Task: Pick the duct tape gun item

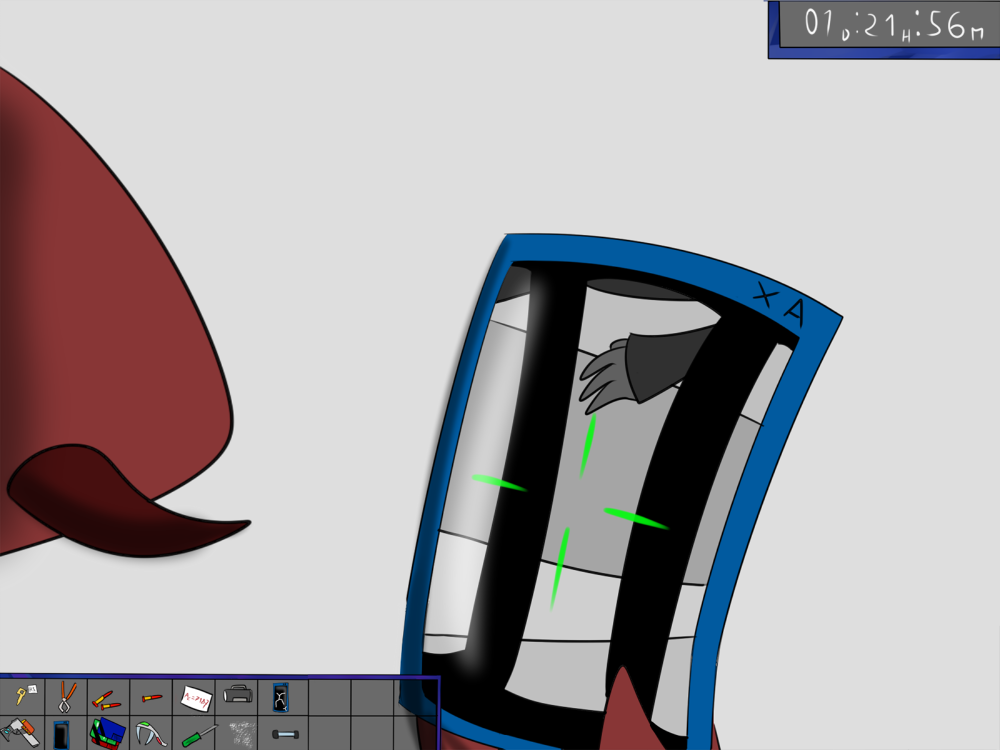Action: click(21, 733)
